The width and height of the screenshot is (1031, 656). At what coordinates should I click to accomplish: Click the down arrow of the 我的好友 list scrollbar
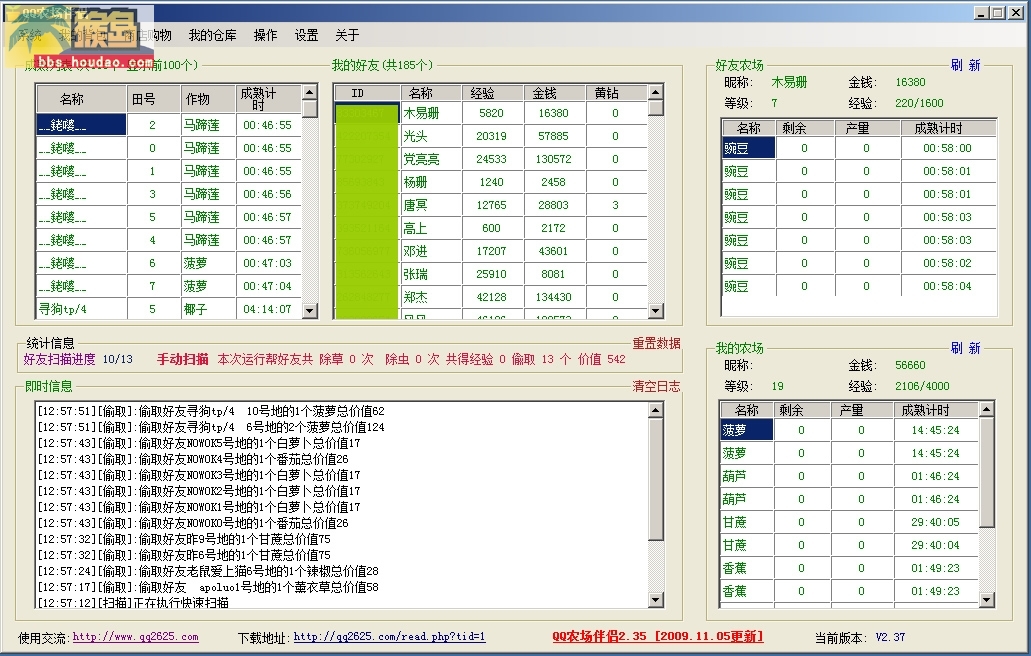(x=655, y=311)
